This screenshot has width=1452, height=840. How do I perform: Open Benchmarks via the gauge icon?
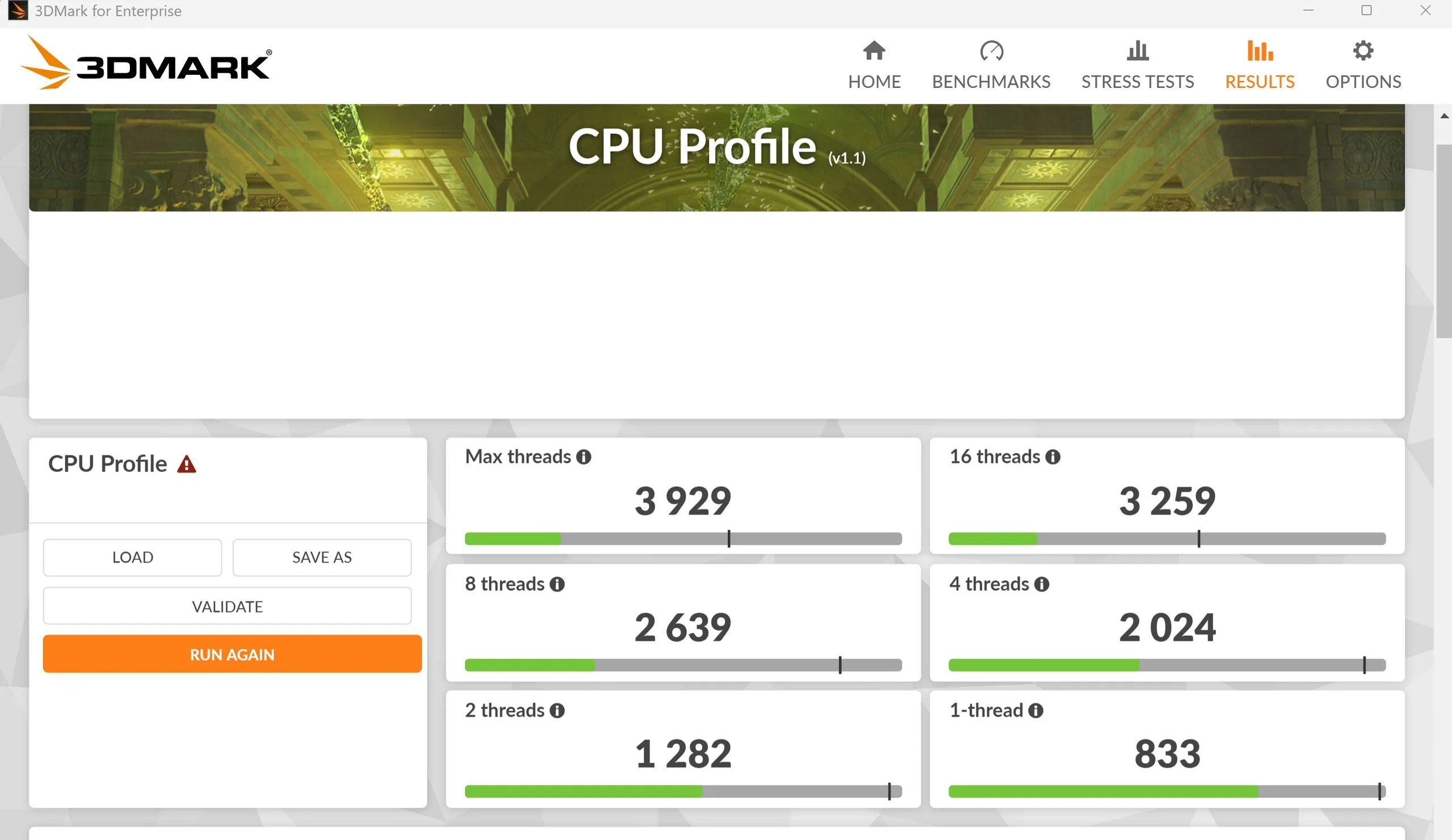991,50
